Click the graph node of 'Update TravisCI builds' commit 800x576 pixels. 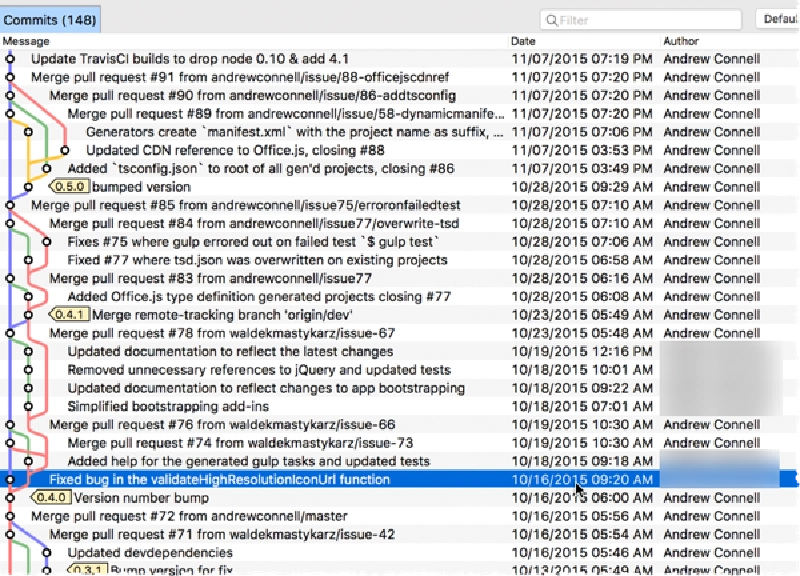10,59
